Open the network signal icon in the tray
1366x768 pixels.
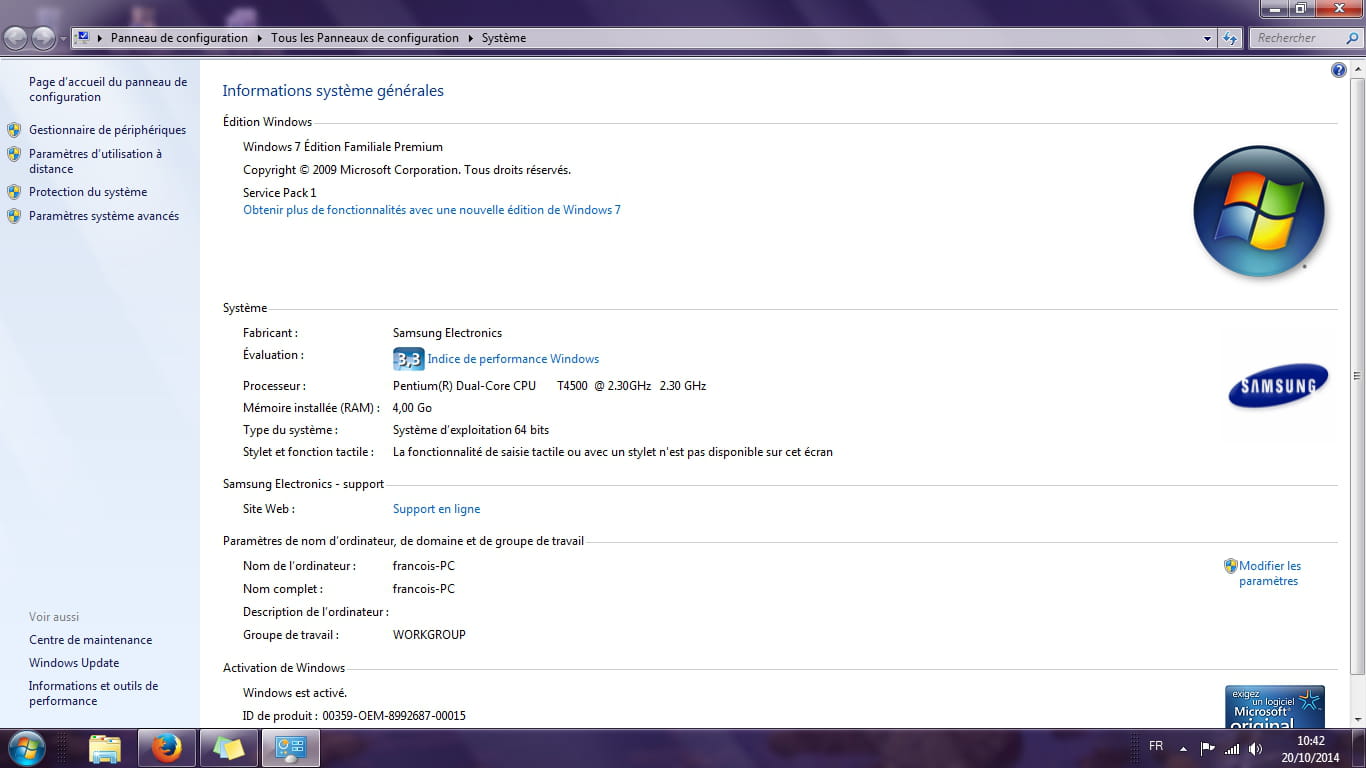pyautogui.click(x=1232, y=748)
